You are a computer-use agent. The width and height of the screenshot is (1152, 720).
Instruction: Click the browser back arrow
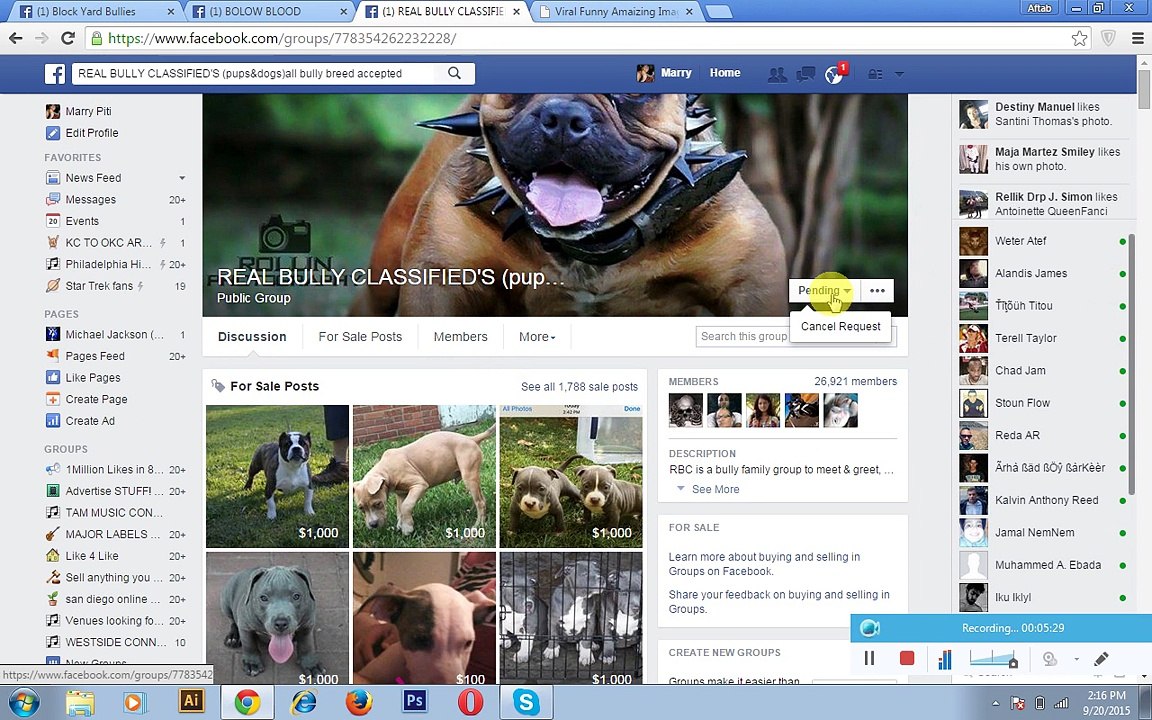15,38
